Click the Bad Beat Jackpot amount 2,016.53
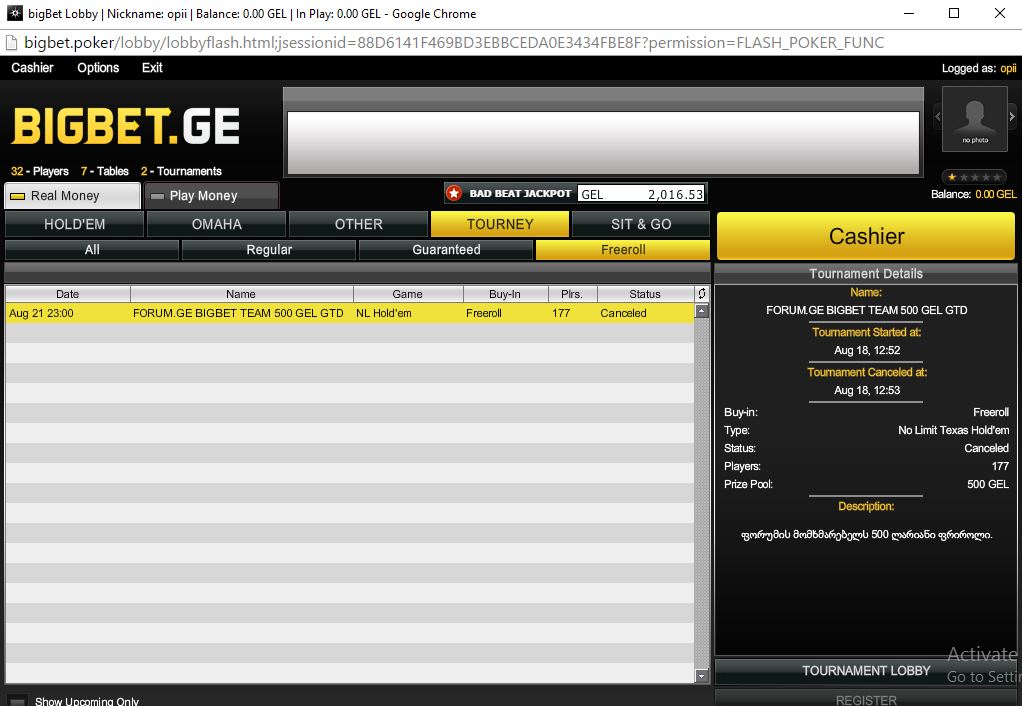Image resolution: width=1022 pixels, height=706 pixels. [x=675, y=194]
